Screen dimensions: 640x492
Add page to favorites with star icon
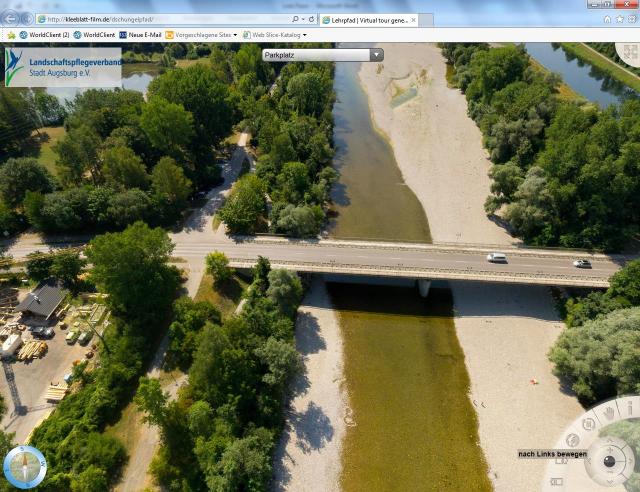[x=620, y=19]
